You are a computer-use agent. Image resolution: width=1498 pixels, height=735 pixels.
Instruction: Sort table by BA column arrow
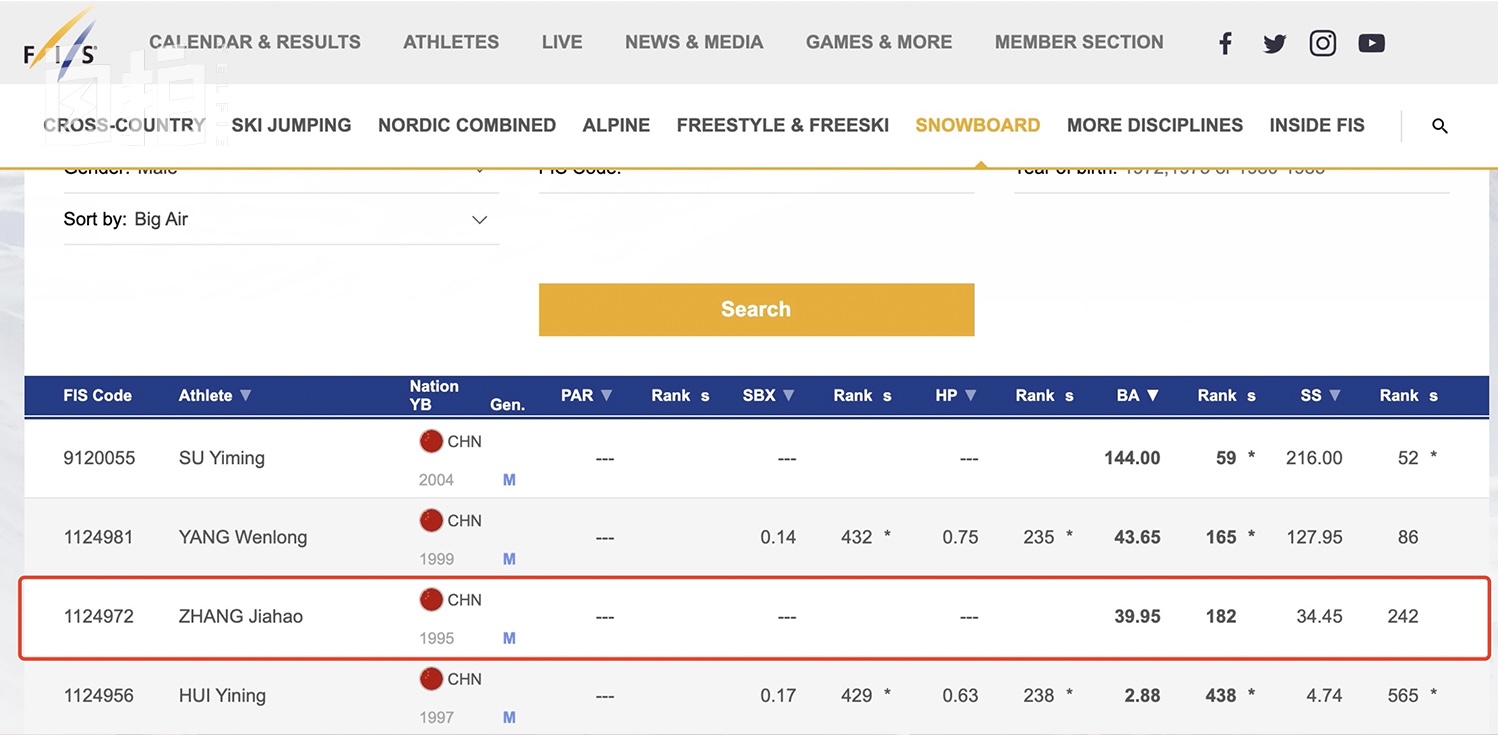(x=1152, y=396)
